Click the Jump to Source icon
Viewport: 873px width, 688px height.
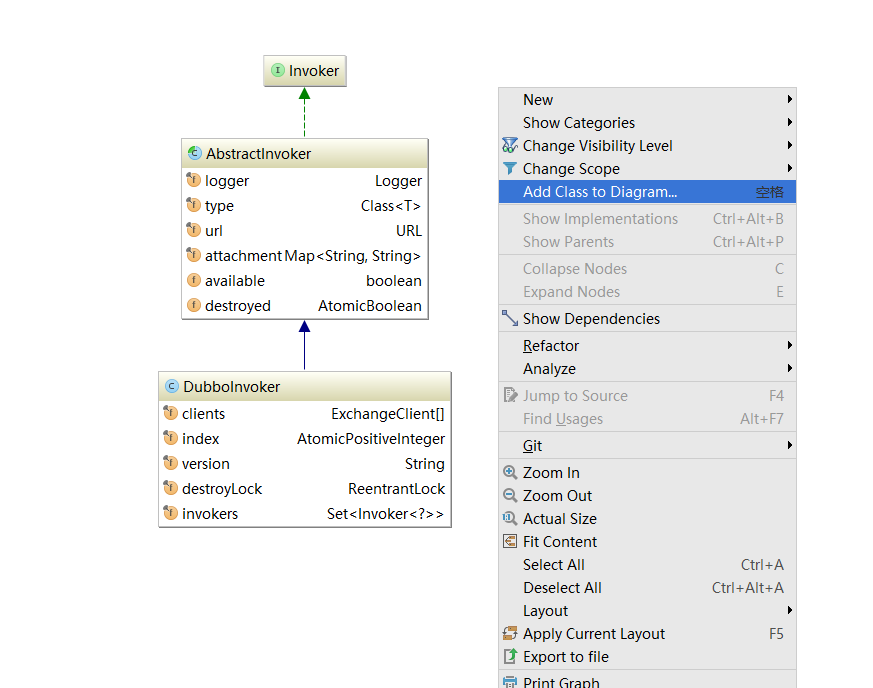click(x=510, y=395)
